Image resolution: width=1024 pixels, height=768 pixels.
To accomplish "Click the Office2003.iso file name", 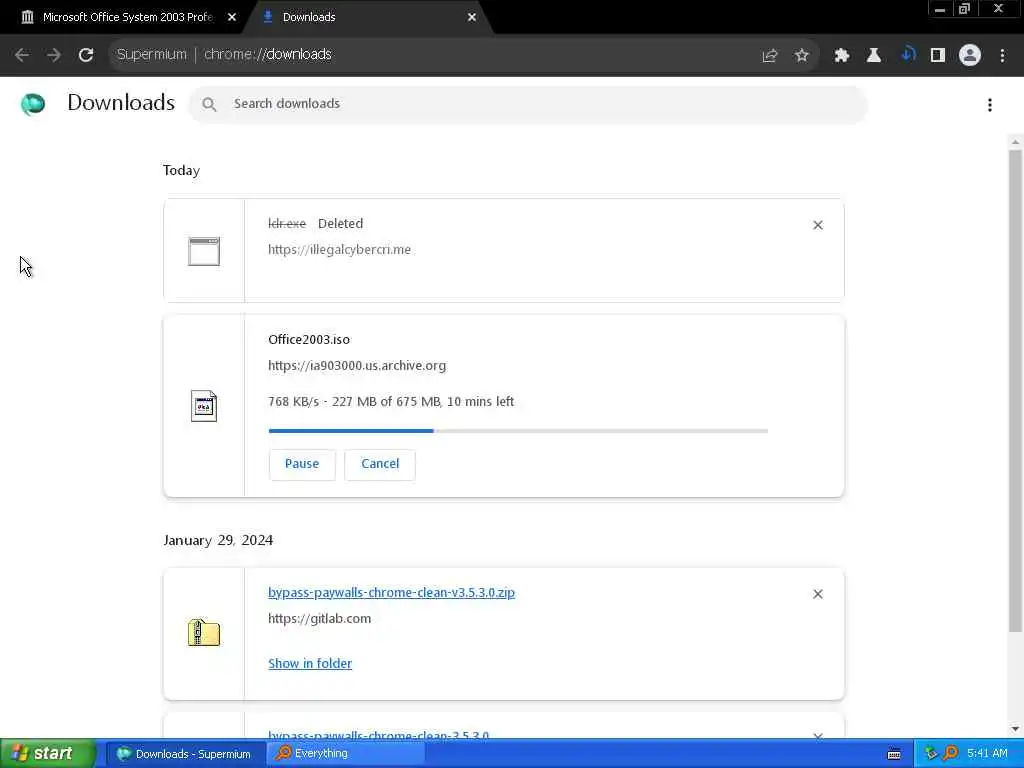I will [309, 340].
